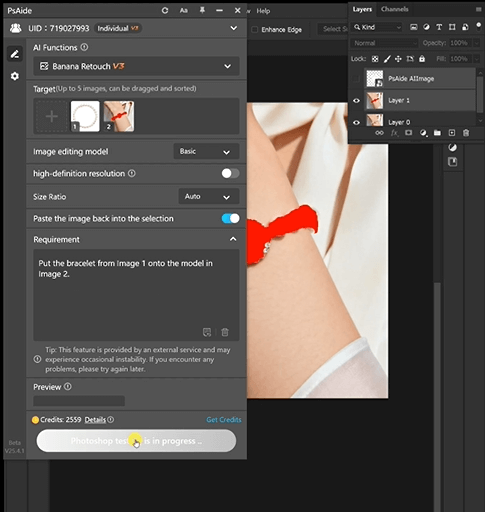
Task: Click the Individual V3 plan badge
Action: (x=118, y=28)
